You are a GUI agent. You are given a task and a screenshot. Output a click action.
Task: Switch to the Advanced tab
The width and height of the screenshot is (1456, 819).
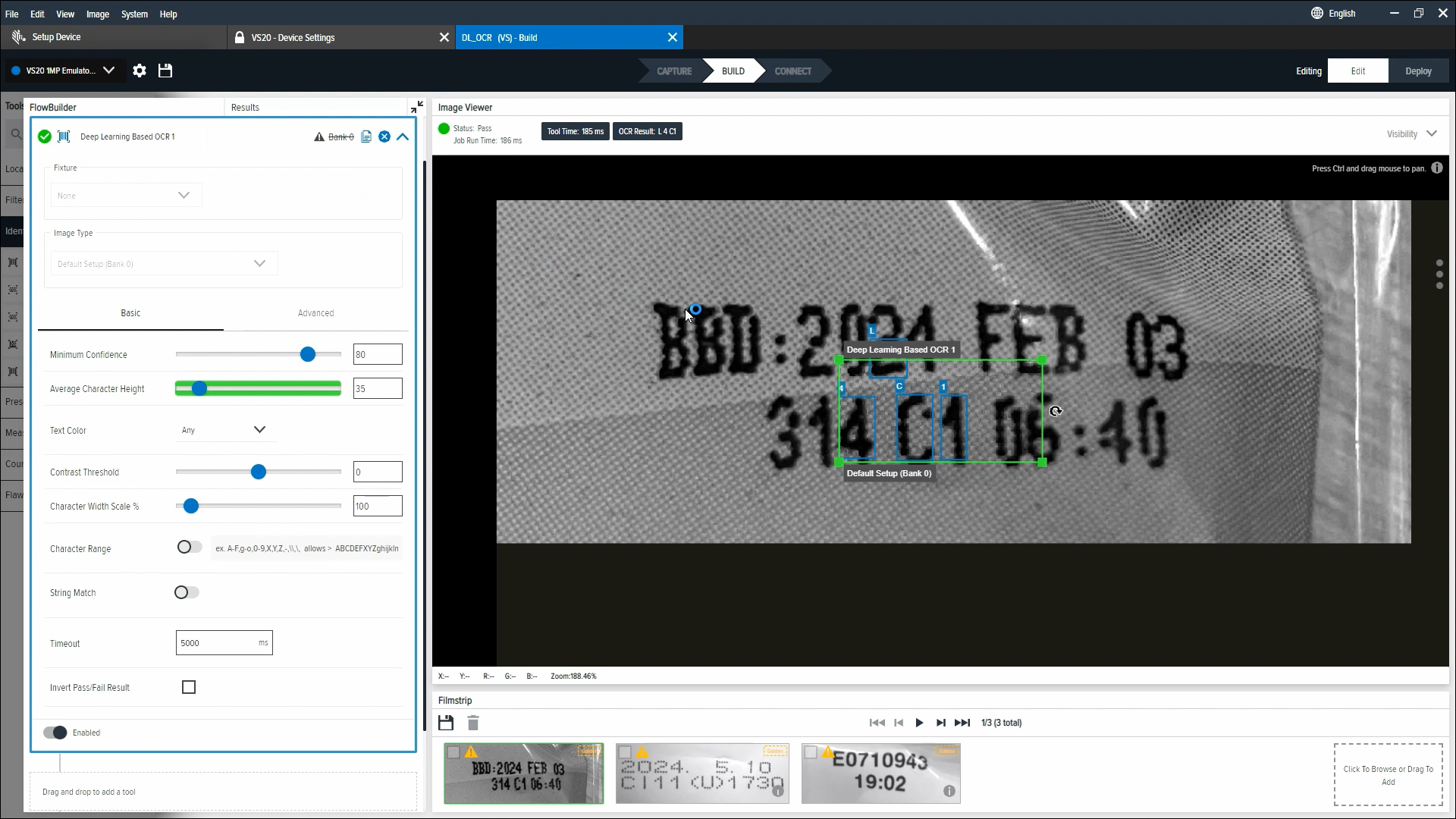(x=315, y=313)
